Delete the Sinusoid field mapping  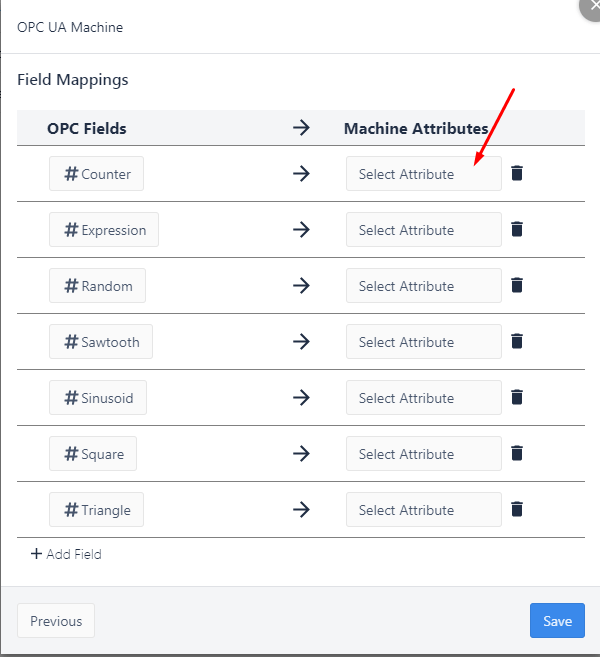(517, 397)
